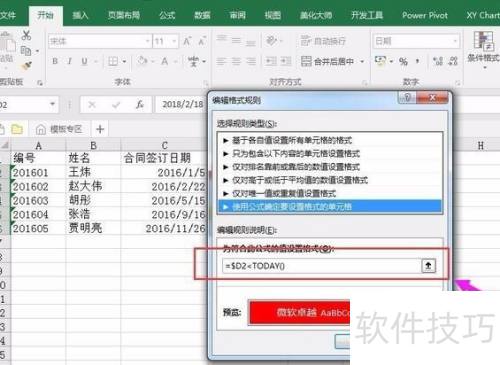Open the font name dropdown
This screenshot has height=365, width=500.
click(147, 41)
